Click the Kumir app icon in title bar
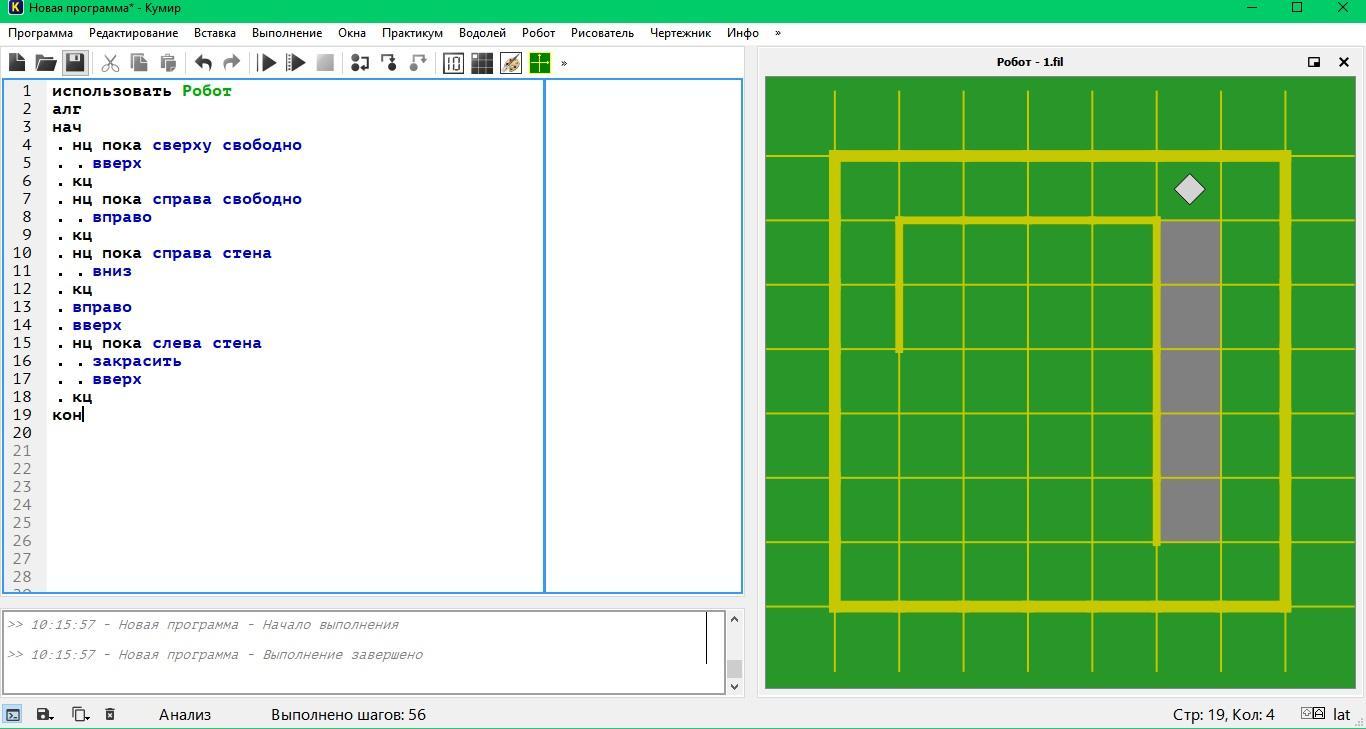Viewport: 1366px width, 729px height. pos(14,8)
